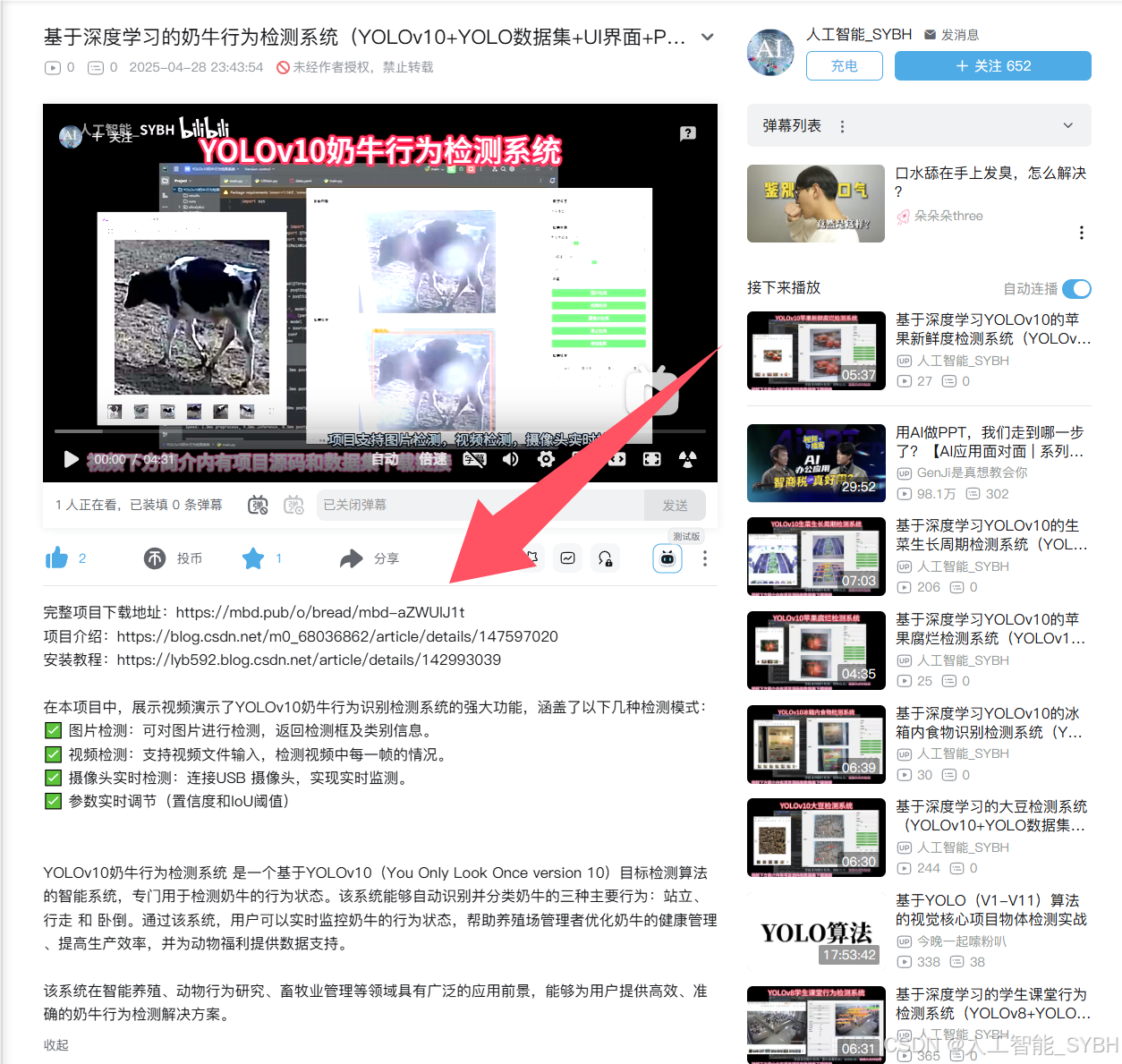Open the playback speed '倍速' menu

(x=433, y=459)
